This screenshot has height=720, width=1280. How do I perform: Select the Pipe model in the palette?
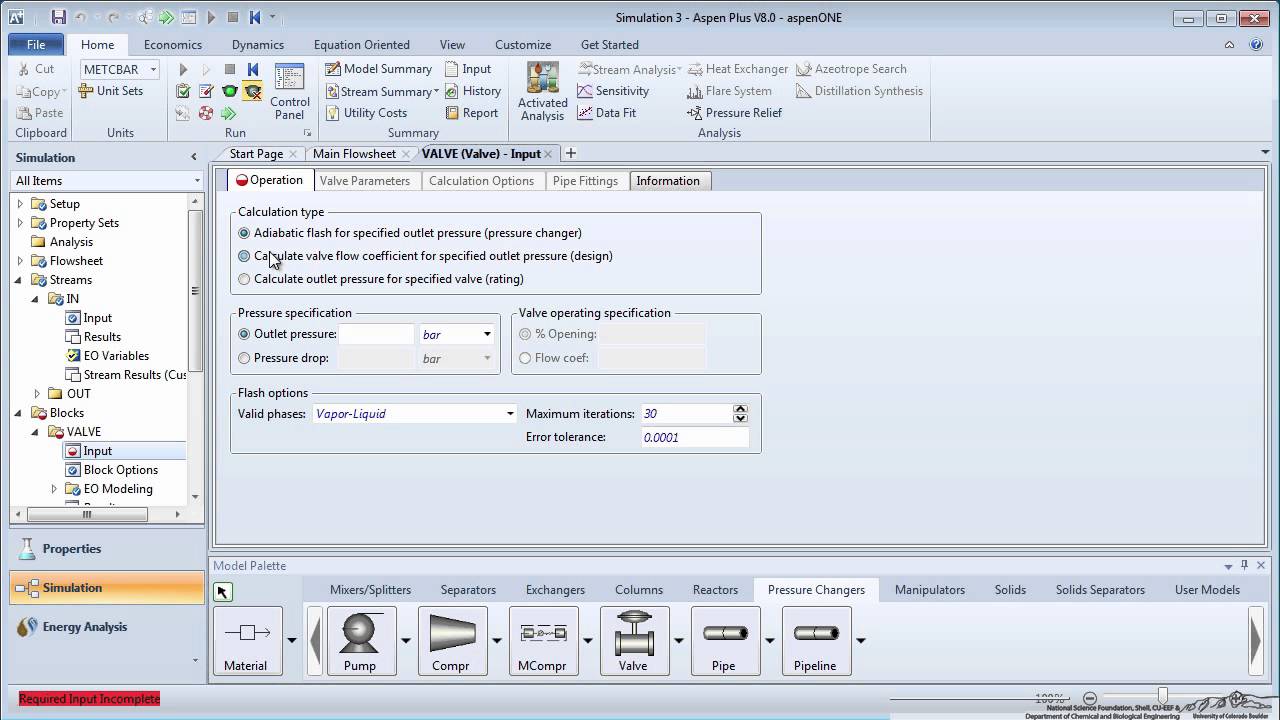pyautogui.click(x=724, y=641)
